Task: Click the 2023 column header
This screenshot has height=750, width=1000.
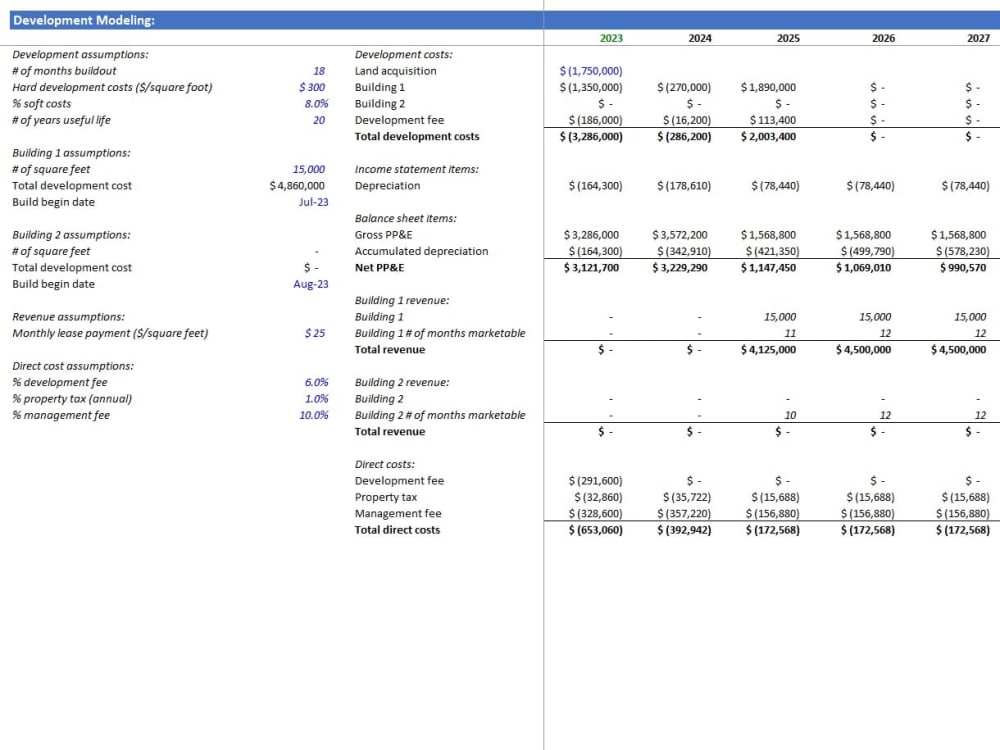Action: [610, 37]
